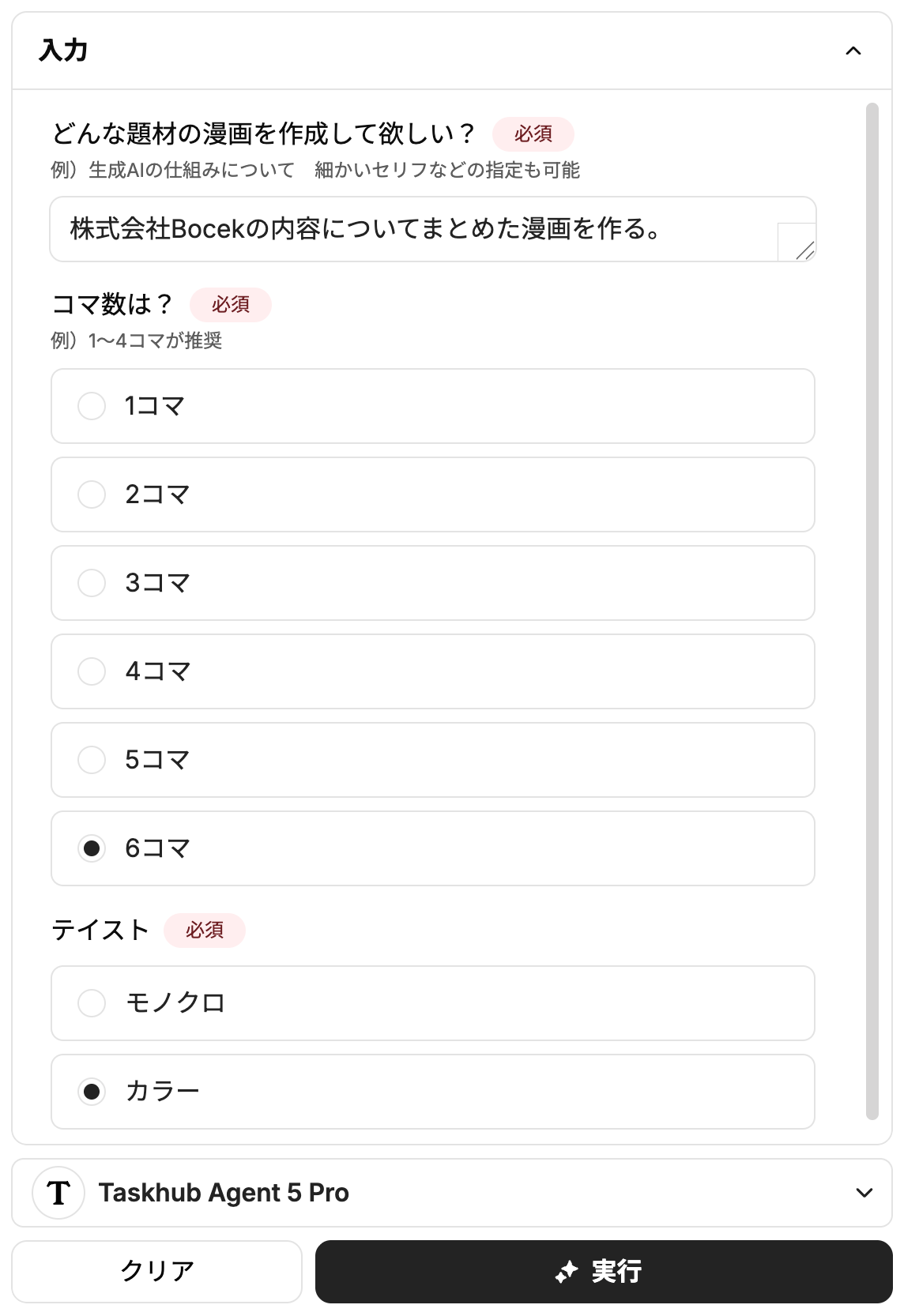Collapse the 入力 panel chevron
The image size is (904, 1316).
tap(853, 51)
